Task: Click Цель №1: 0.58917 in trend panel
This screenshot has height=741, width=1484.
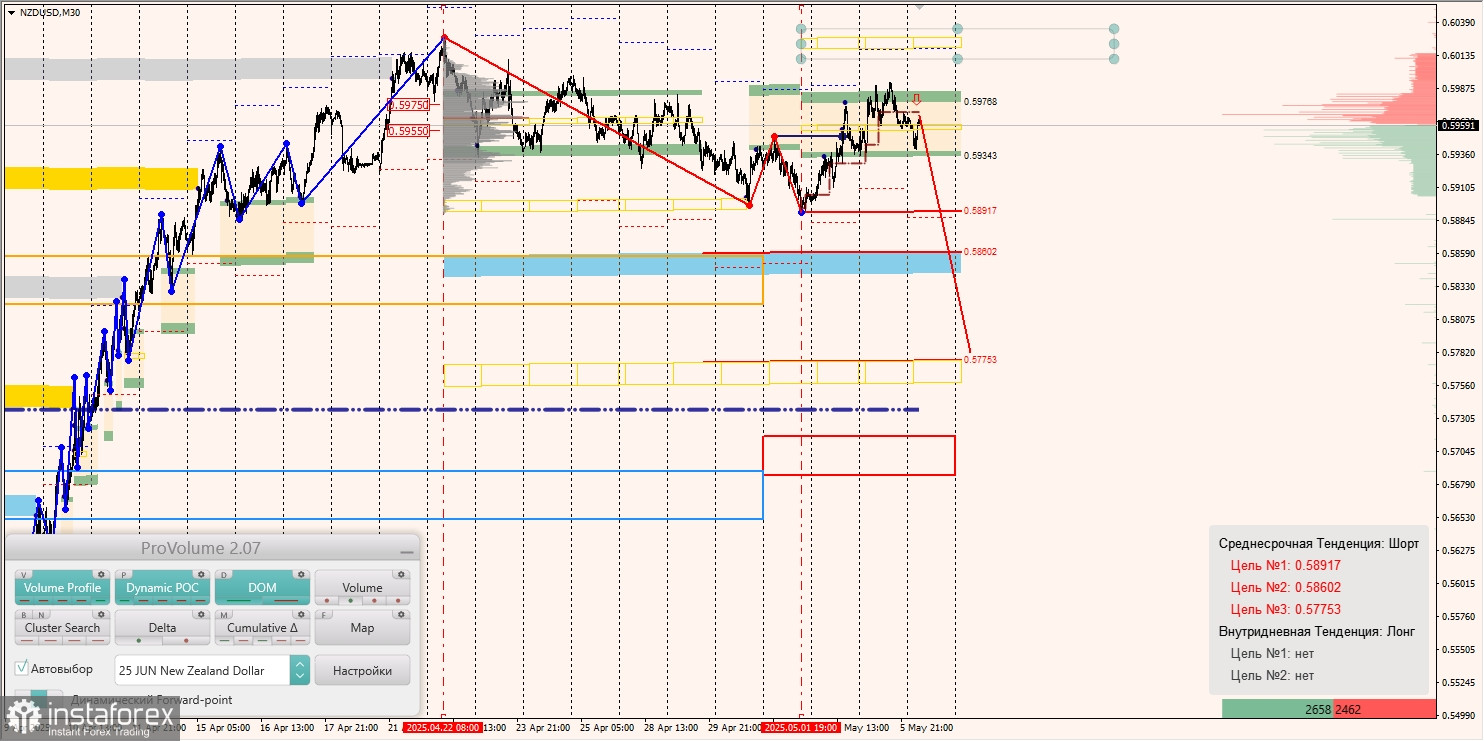Action: coord(1285,565)
